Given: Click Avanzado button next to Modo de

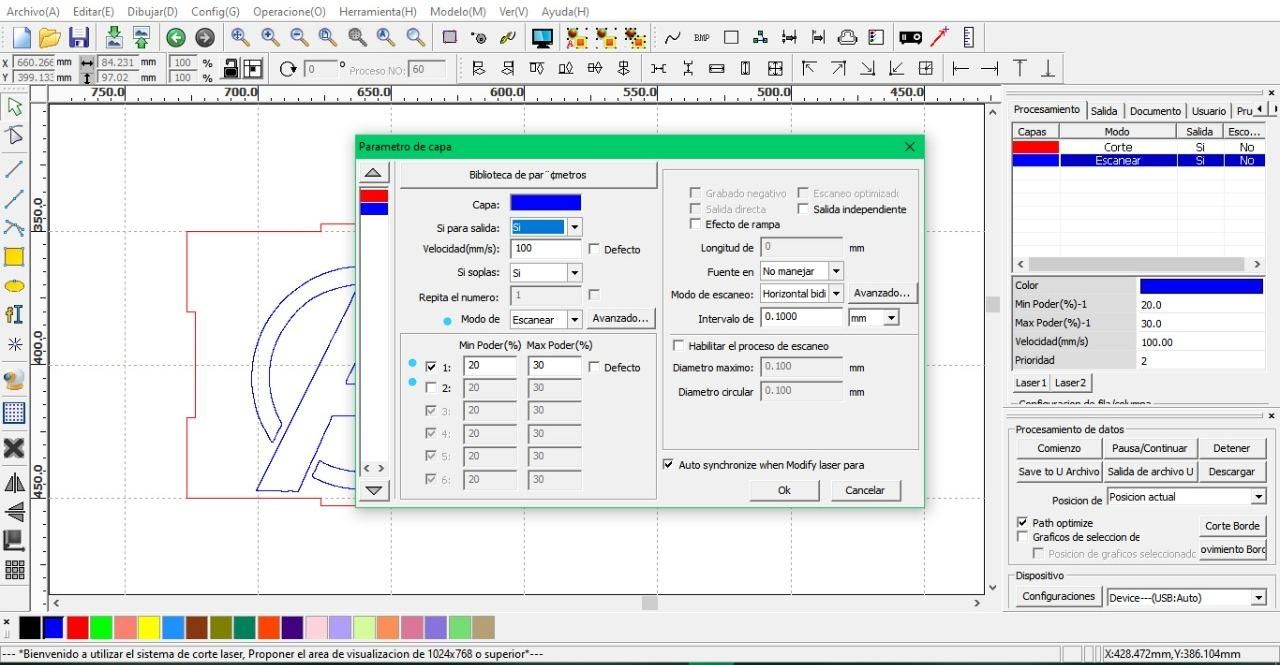Looking at the screenshot, I should [x=620, y=319].
